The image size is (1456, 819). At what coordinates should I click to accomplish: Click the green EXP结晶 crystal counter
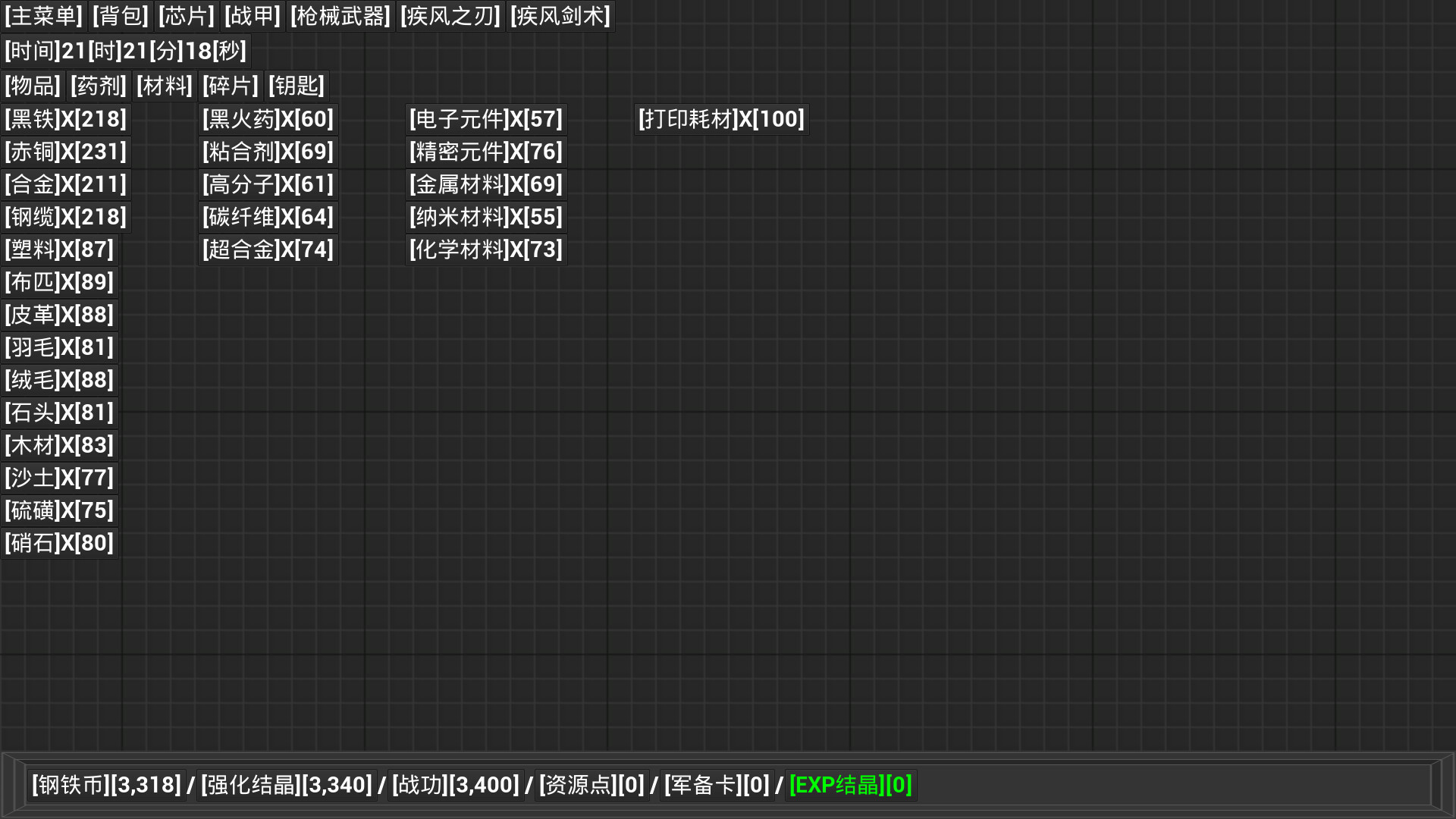coord(849,785)
